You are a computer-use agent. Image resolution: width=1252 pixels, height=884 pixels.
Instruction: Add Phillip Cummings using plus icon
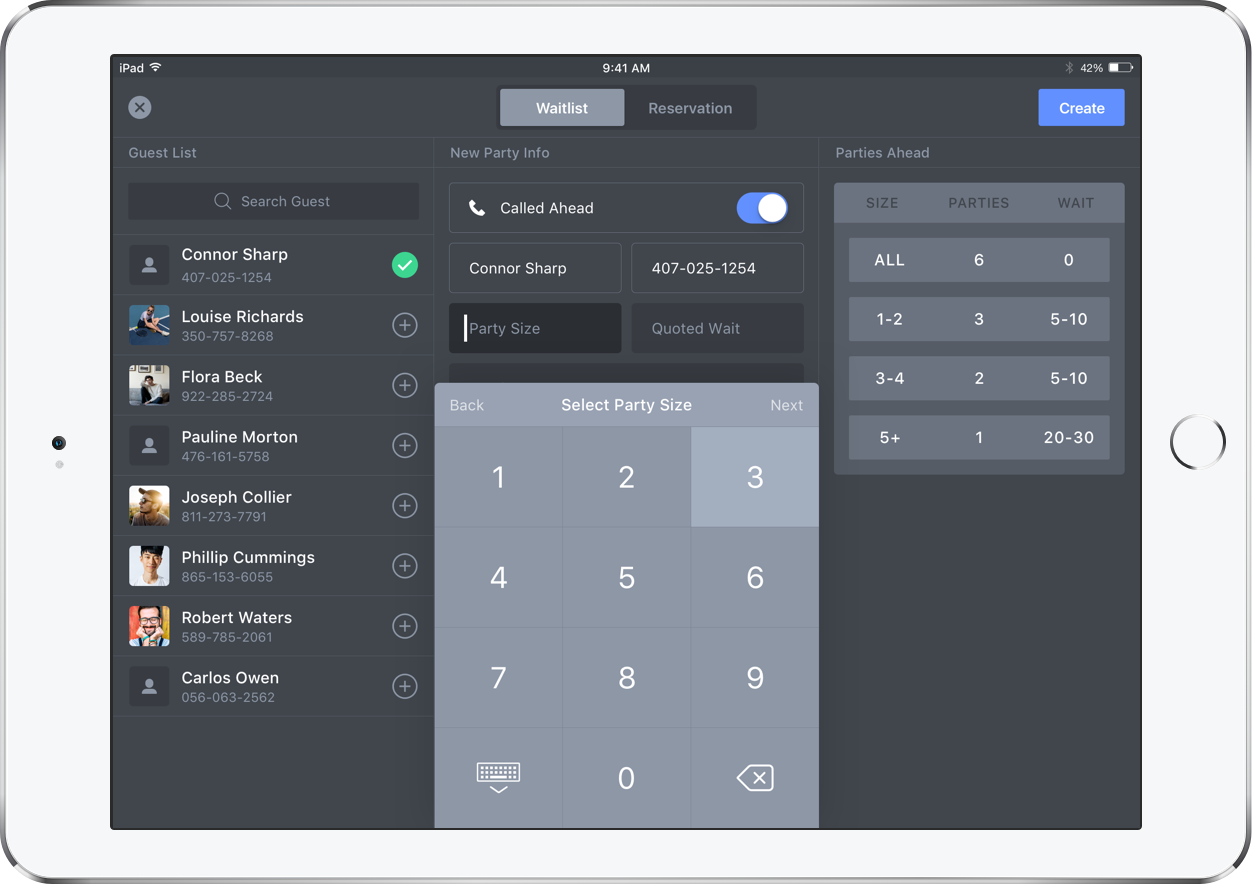(x=405, y=566)
